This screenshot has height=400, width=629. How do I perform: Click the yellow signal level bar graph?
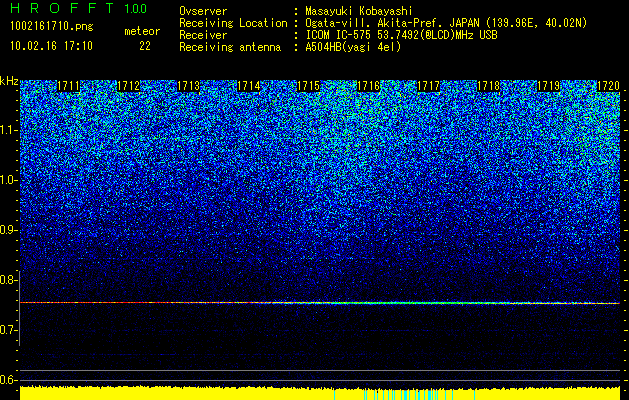tap(320, 393)
